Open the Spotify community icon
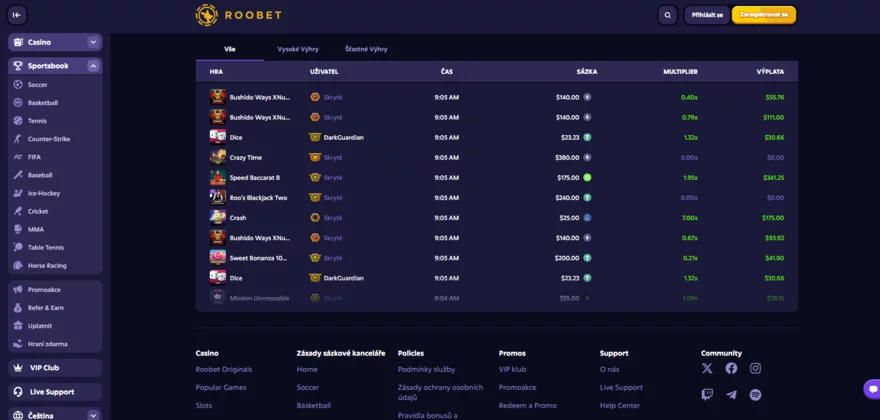Screen dimensions: 880x420 [755, 394]
